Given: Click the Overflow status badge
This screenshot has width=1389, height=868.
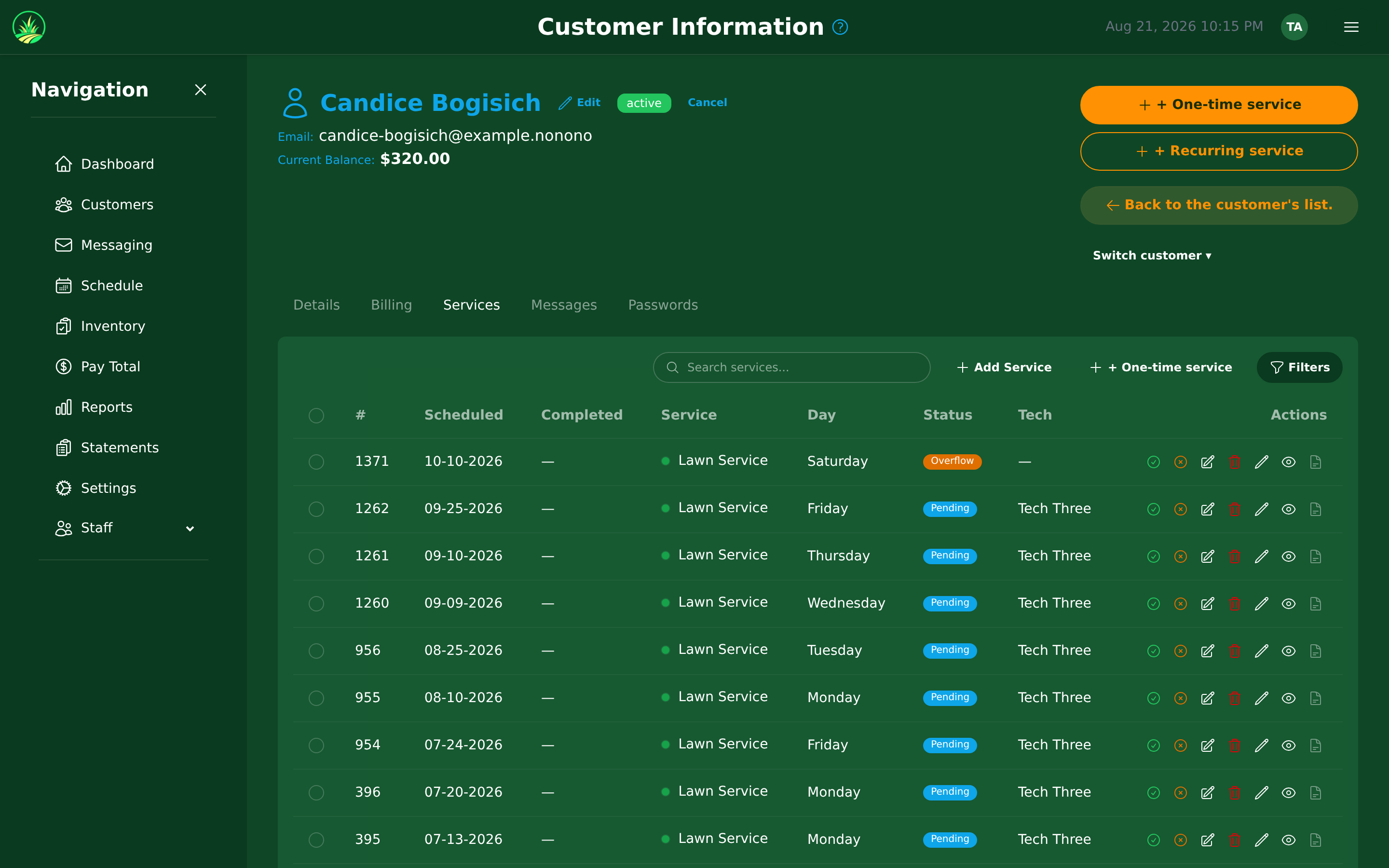Looking at the screenshot, I should coord(952,461).
